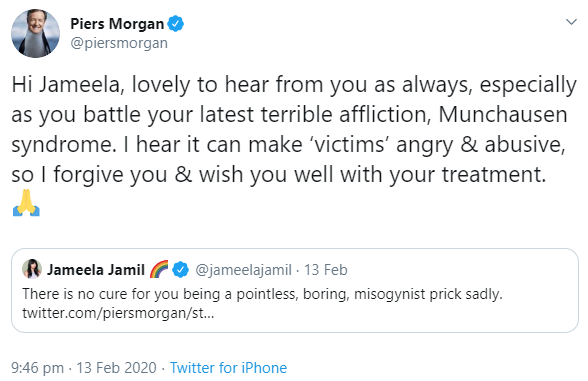Screen dimensions: 588x381
Task: Open quoted tweet text about no cure
Action: [x=262, y=294]
